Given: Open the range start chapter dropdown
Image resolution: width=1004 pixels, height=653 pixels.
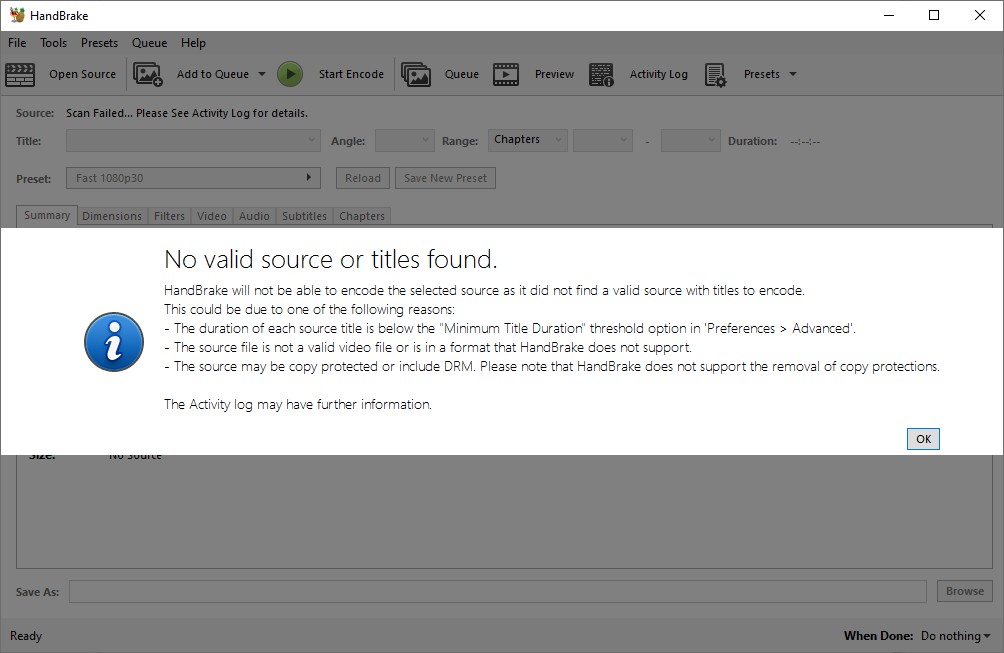Looking at the screenshot, I should (603, 140).
